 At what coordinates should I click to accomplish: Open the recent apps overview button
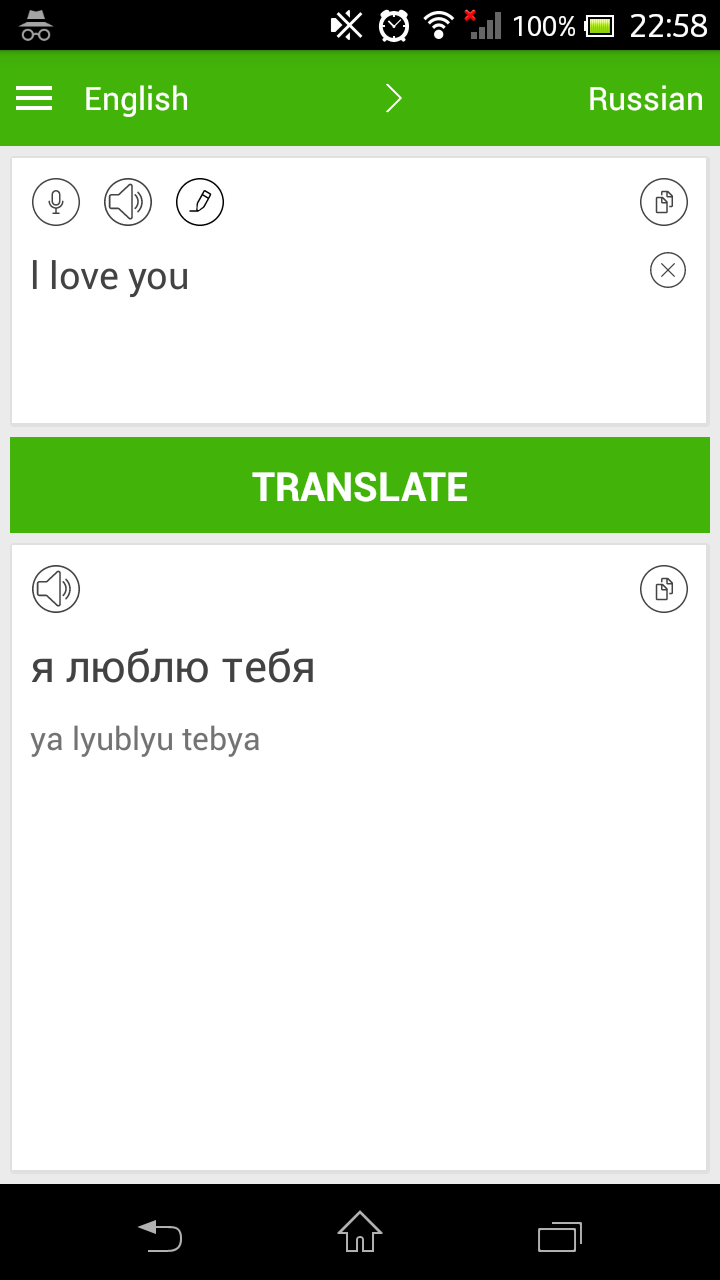click(560, 1237)
